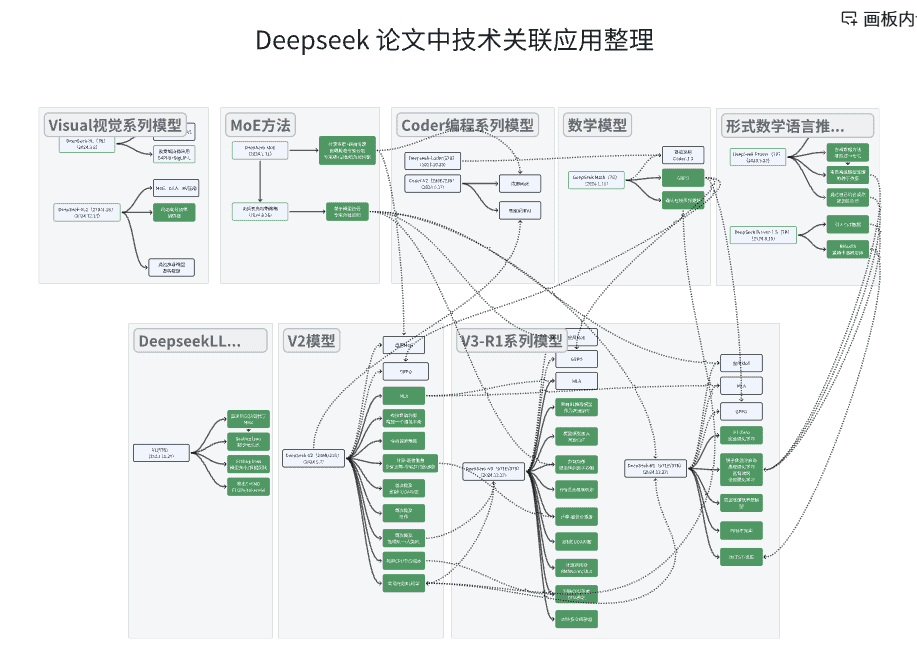The width and height of the screenshot is (917, 654).
Task: Click the first DeepSeek Prover node
Action: [x=758, y=157]
